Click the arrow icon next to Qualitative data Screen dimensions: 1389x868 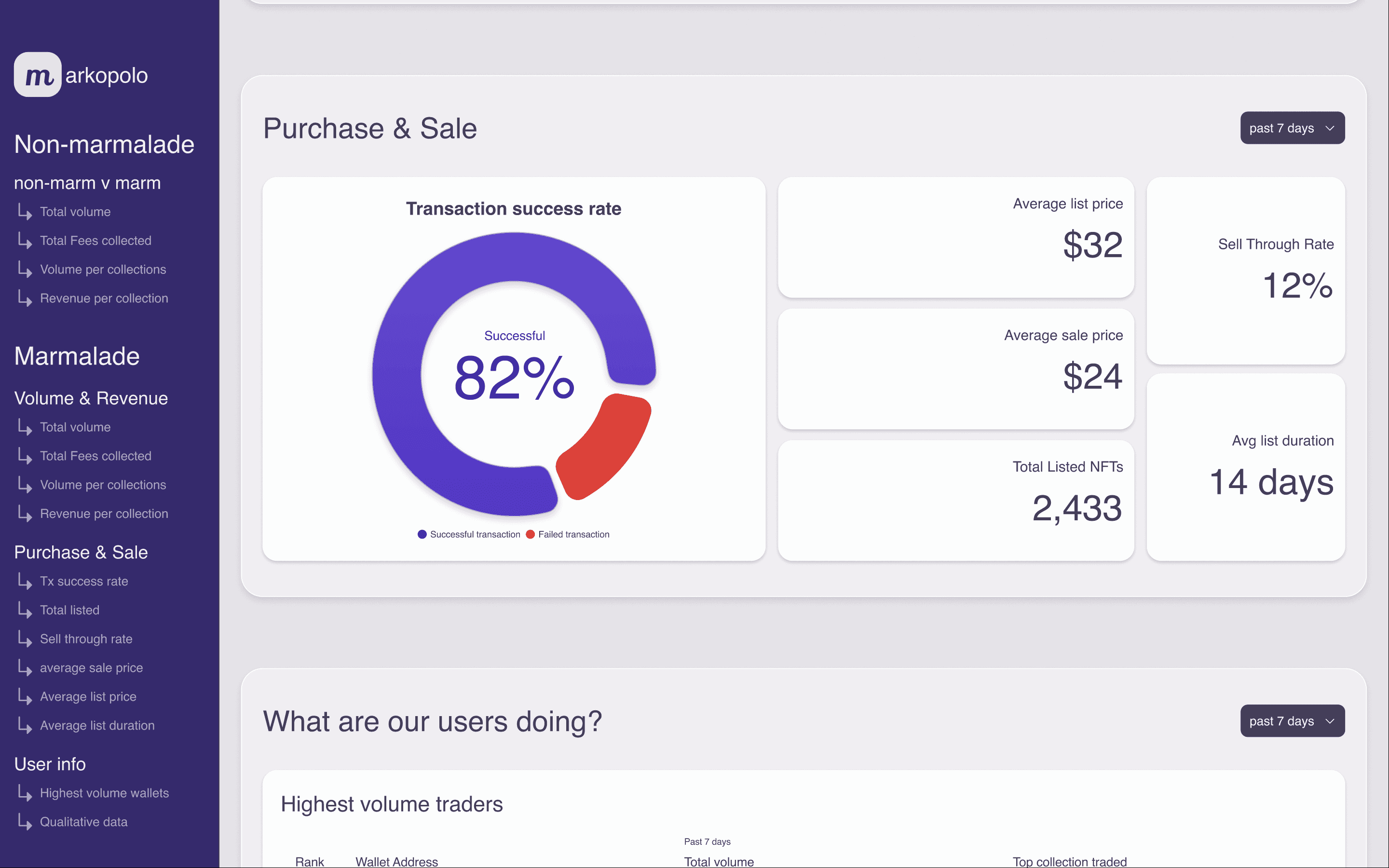25,822
